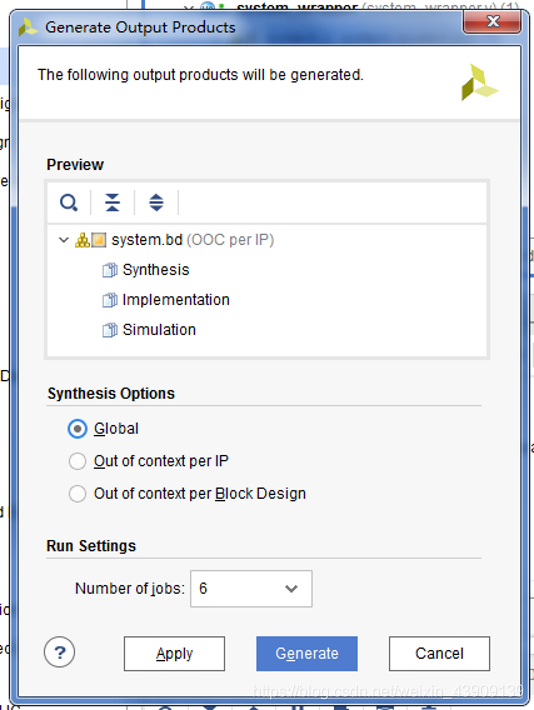The height and width of the screenshot is (710, 534).
Task: Click the Simulation output product icon
Action: [x=110, y=330]
